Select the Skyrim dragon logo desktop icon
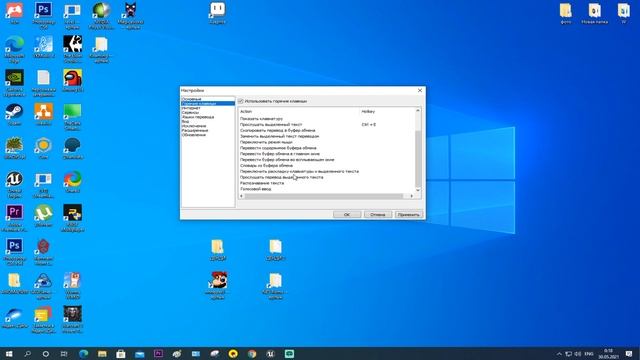Screen dimensions: 640x360 [x=72, y=49]
